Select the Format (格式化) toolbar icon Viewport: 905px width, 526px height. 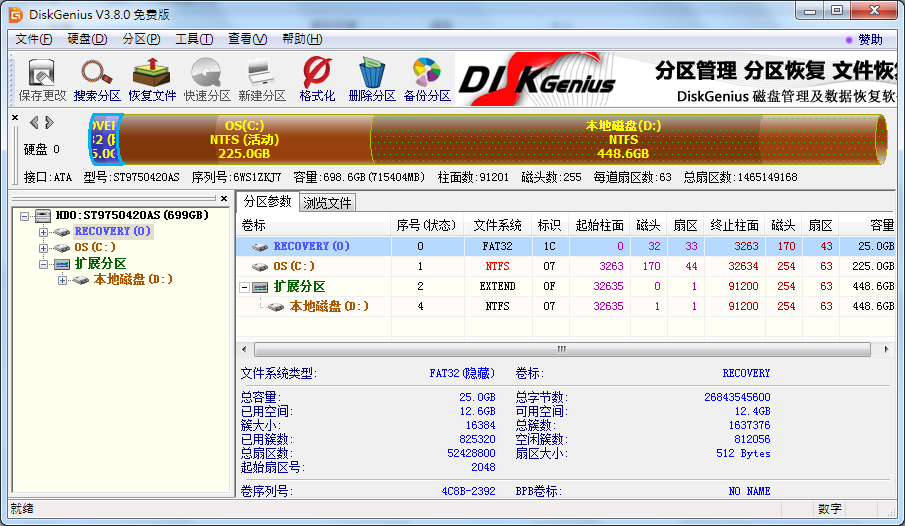pos(317,80)
